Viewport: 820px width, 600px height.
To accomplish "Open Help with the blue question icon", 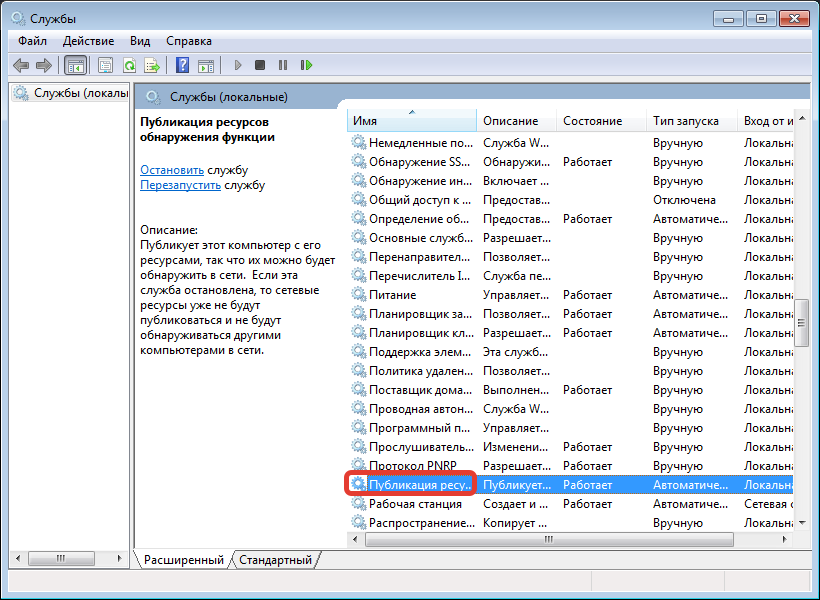I will [x=182, y=65].
